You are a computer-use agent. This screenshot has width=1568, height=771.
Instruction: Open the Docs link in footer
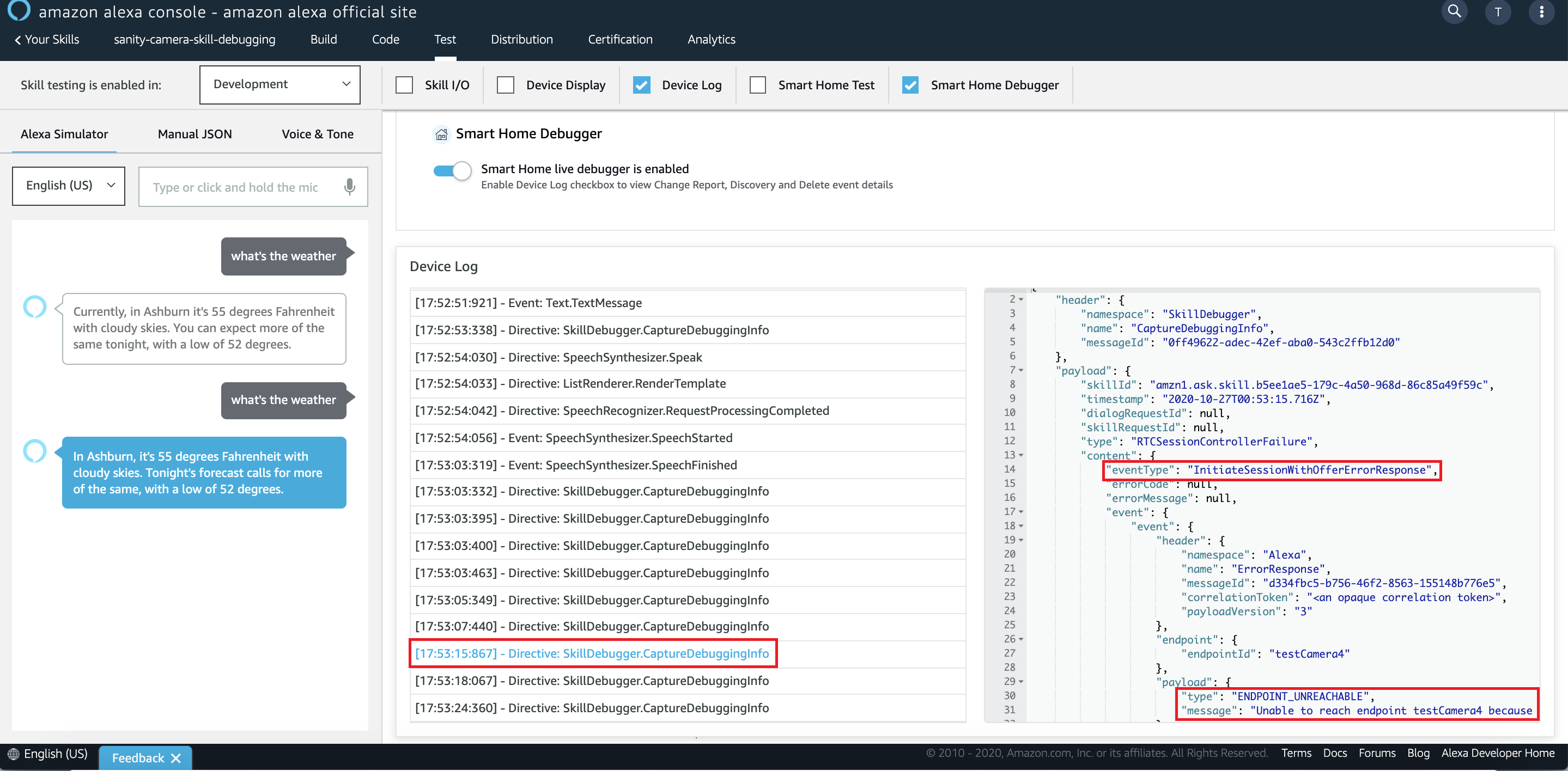point(1334,752)
